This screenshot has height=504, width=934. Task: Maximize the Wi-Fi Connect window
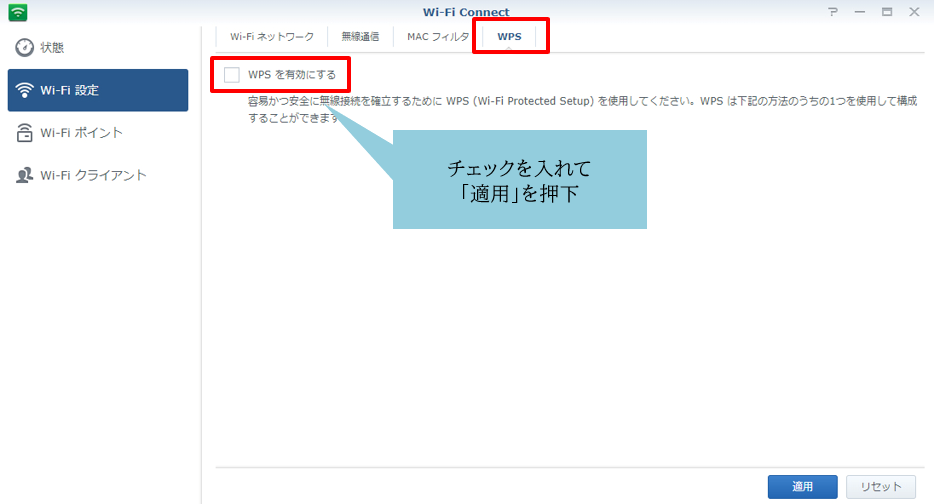coord(886,11)
